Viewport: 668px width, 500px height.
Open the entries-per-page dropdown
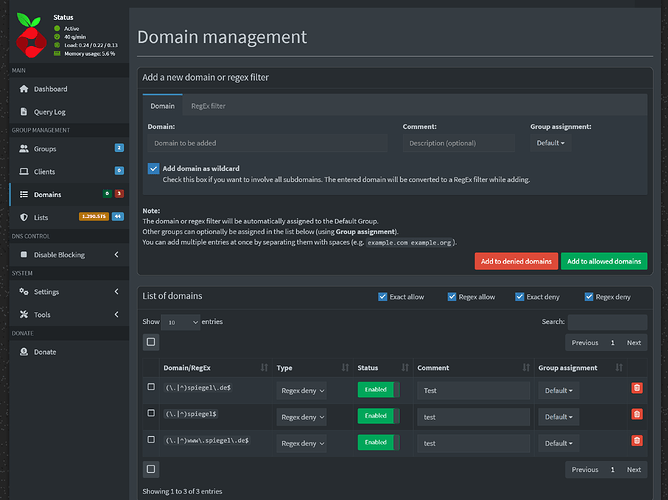click(x=181, y=322)
